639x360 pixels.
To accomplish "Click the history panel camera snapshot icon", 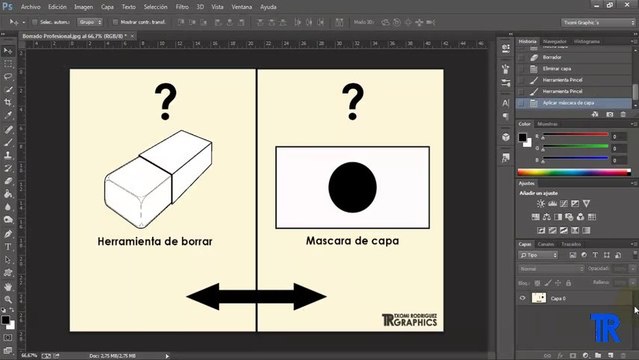I will pyautogui.click(x=610, y=115).
